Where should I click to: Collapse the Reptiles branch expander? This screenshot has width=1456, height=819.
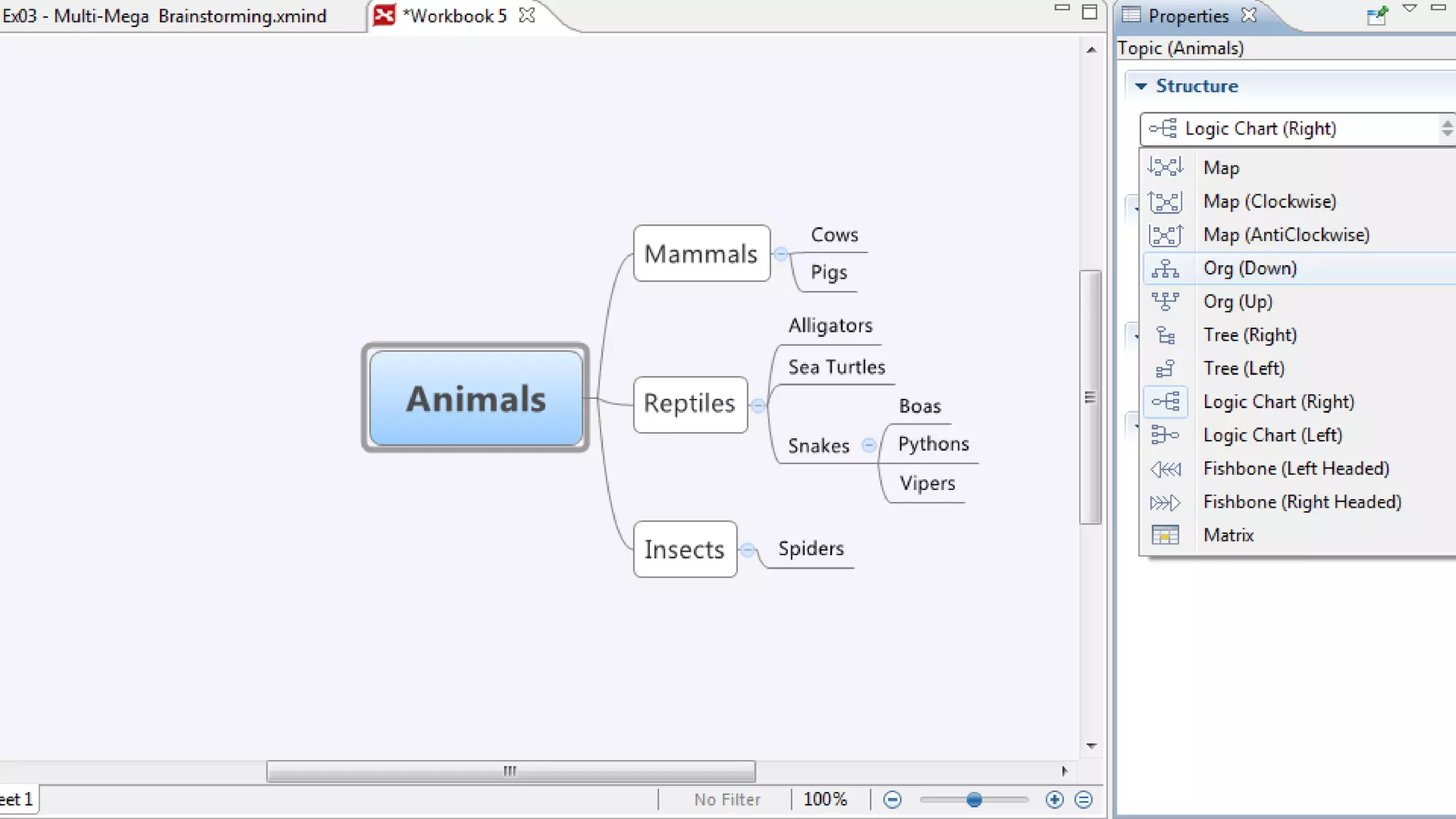click(x=758, y=406)
